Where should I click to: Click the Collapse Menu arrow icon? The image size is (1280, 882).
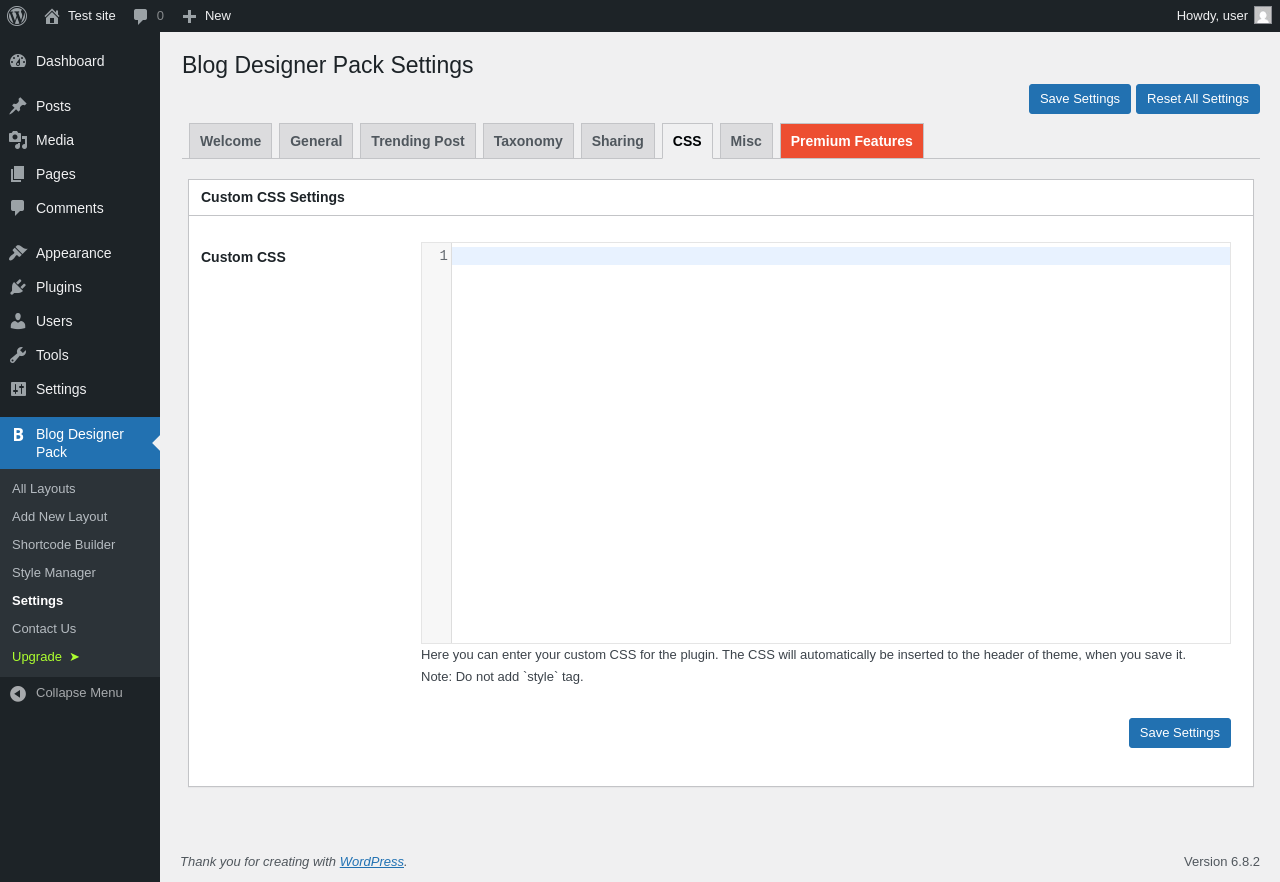coord(18,693)
